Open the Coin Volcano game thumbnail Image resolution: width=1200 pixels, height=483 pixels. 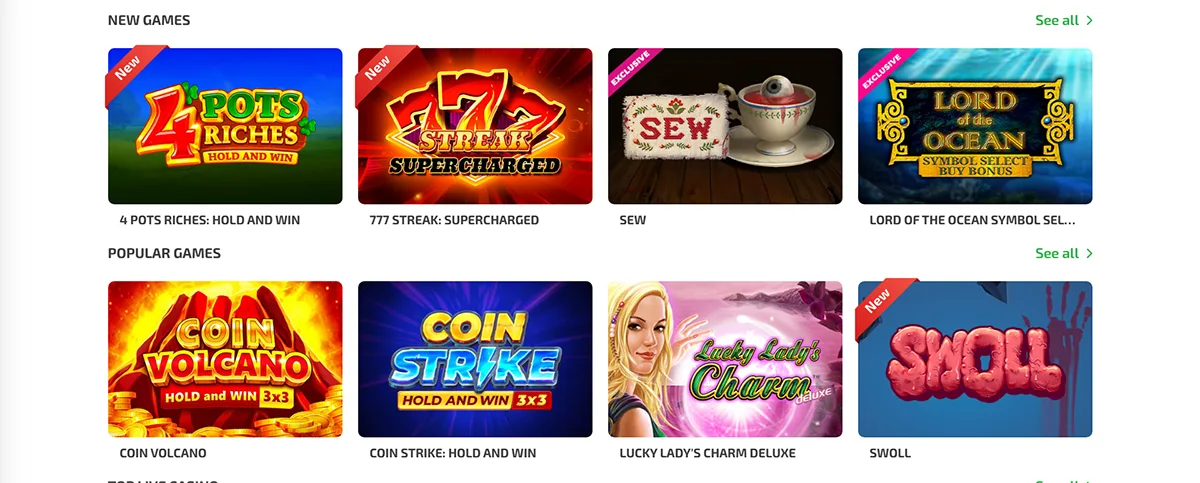[225, 359]
